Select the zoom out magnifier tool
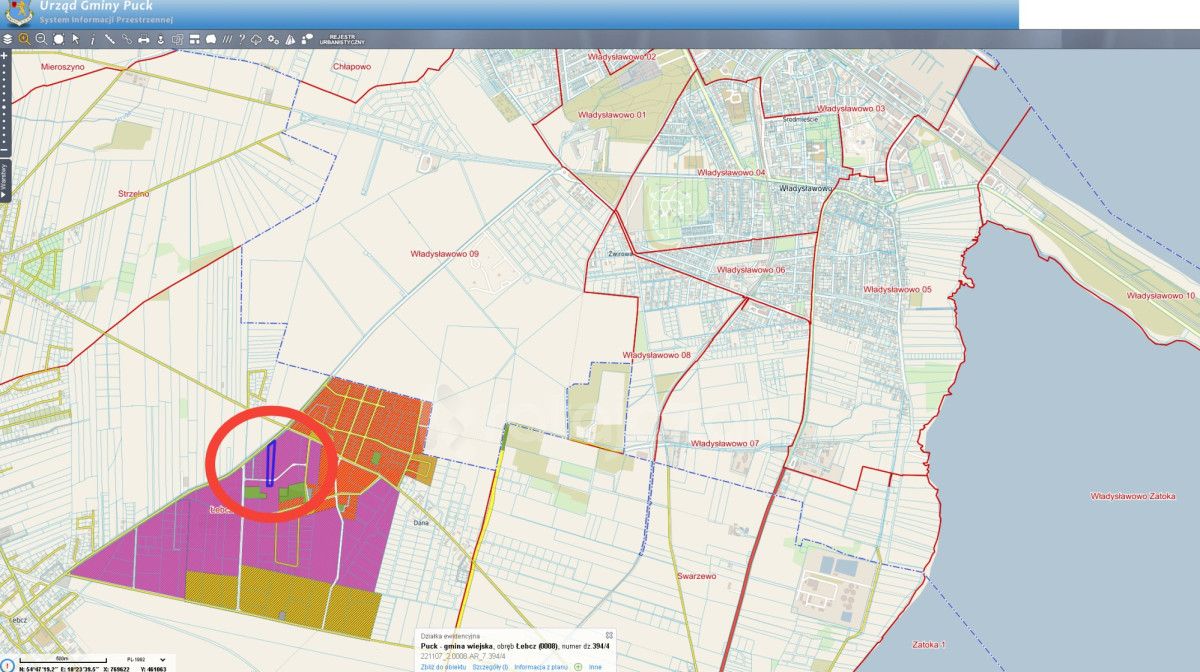The width and height of the screenshot is (1200, 672). coord(41,39)
